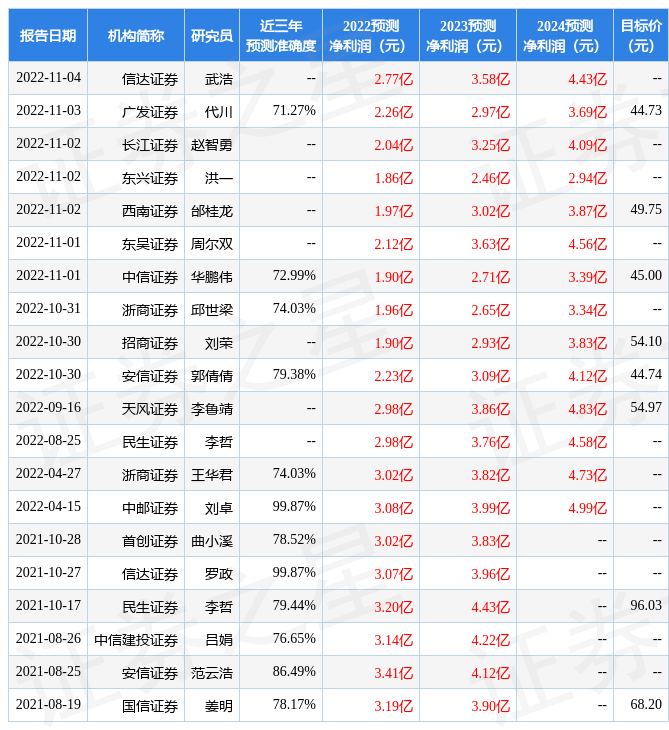Click analyst name 代川
This screenshot has width=669, height=730.
tap(219, 112)
